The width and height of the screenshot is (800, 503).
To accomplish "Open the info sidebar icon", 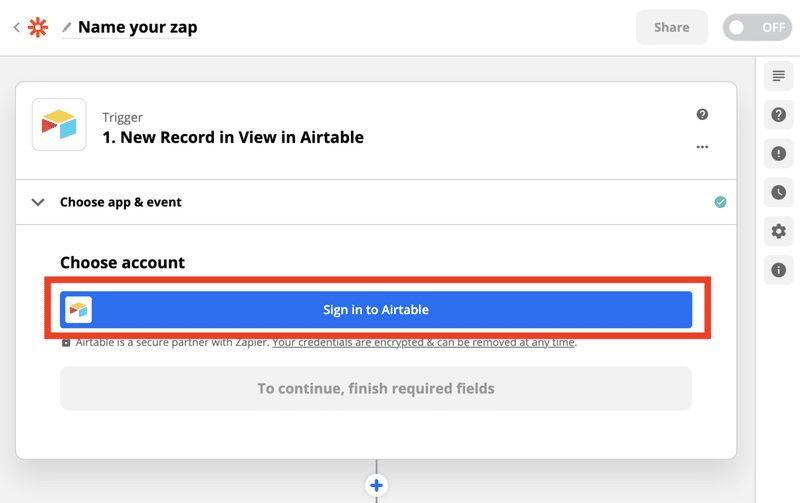I will (x=779, y=270).
